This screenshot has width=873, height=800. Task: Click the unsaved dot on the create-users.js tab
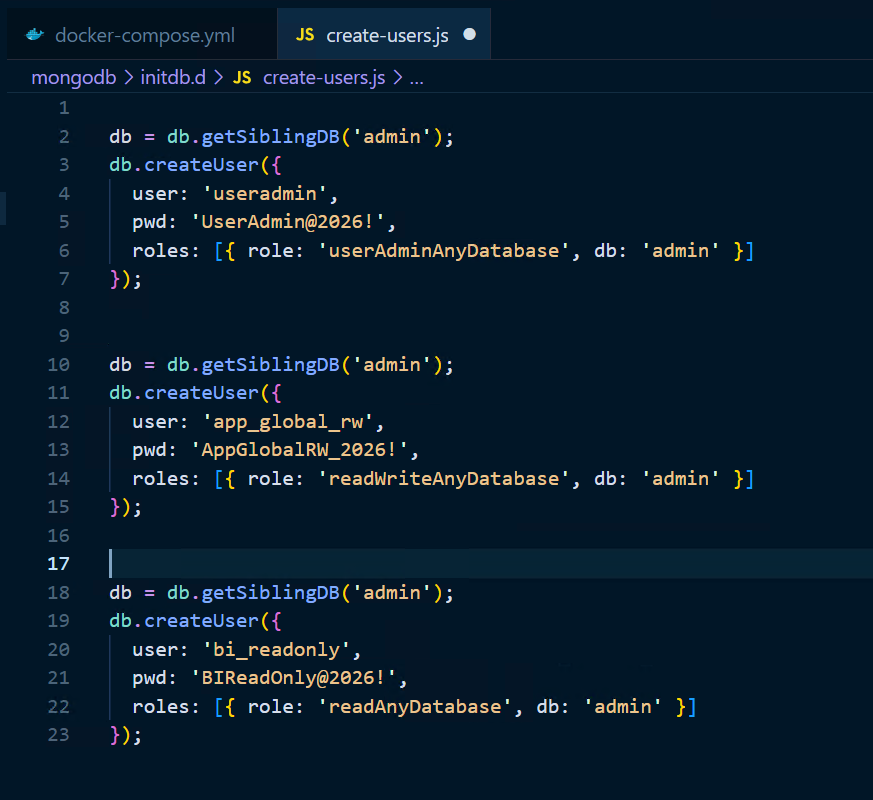point(470,35)
